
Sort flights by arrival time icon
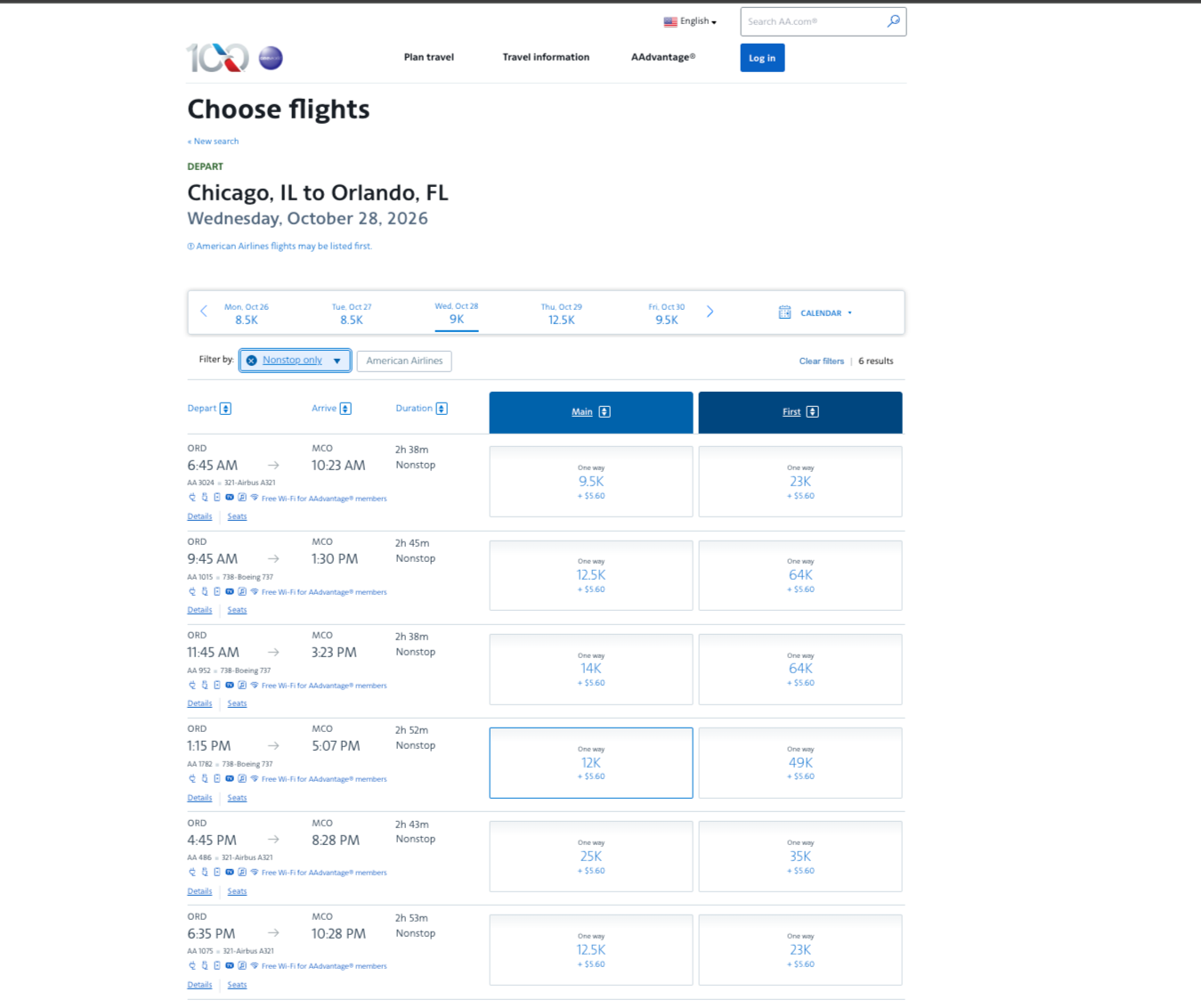coord(345,409)
